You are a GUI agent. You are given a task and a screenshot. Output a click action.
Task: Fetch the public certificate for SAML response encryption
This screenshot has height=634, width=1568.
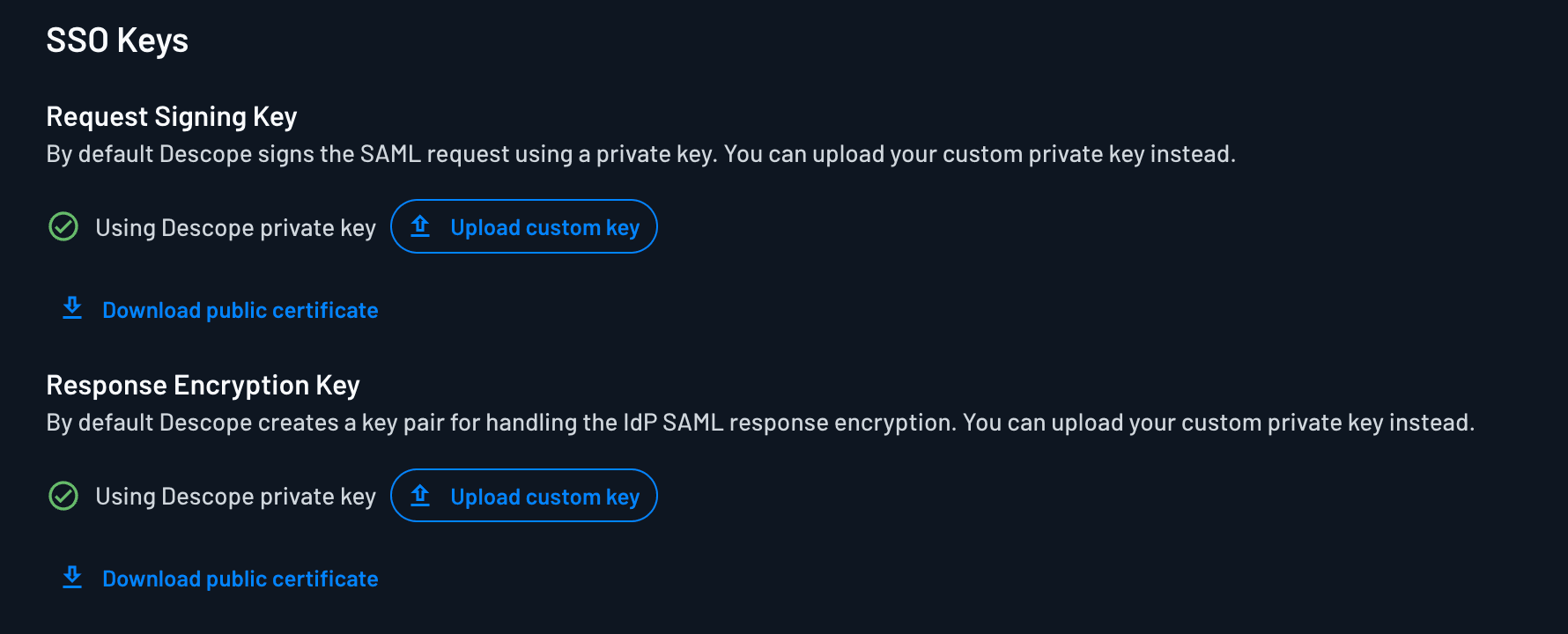coord(240,579)
